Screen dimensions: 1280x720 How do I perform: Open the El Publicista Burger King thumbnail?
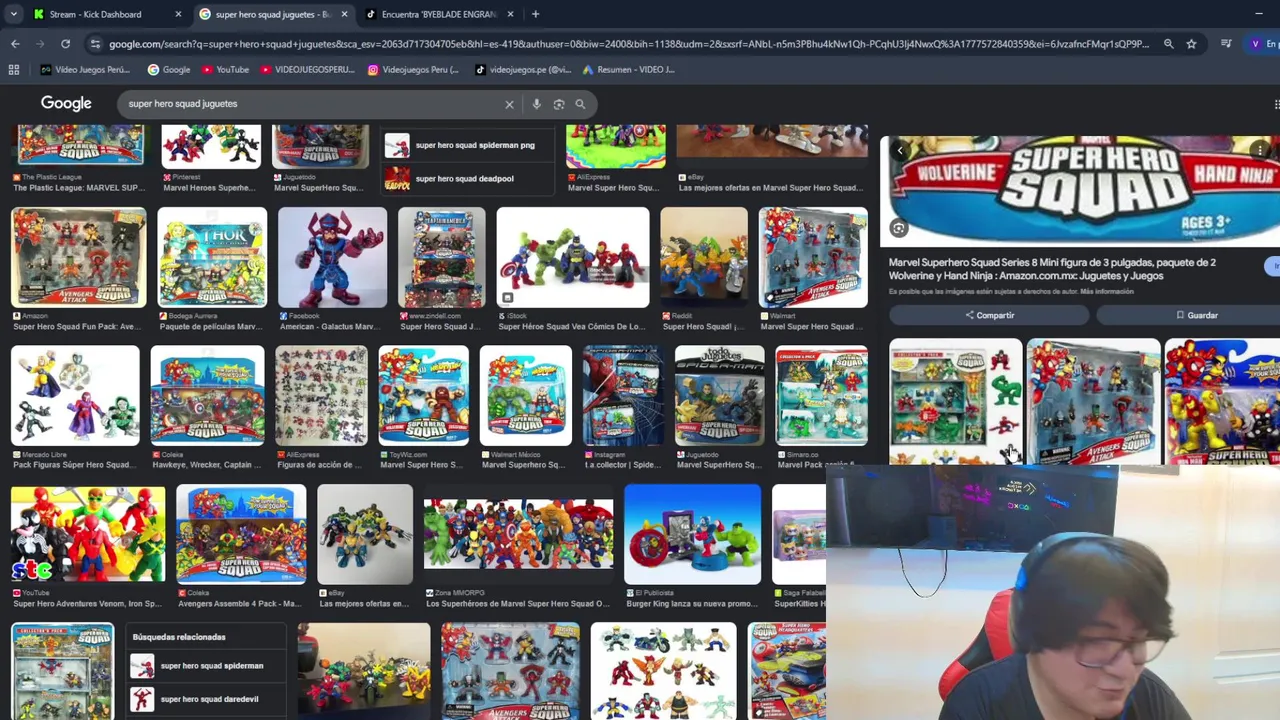pos(692,534)
